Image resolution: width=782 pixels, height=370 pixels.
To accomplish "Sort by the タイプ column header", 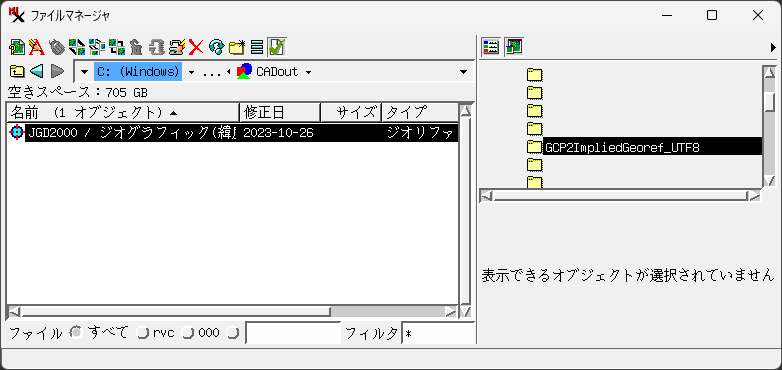I will pyautogui.click(x=420, y=113).
